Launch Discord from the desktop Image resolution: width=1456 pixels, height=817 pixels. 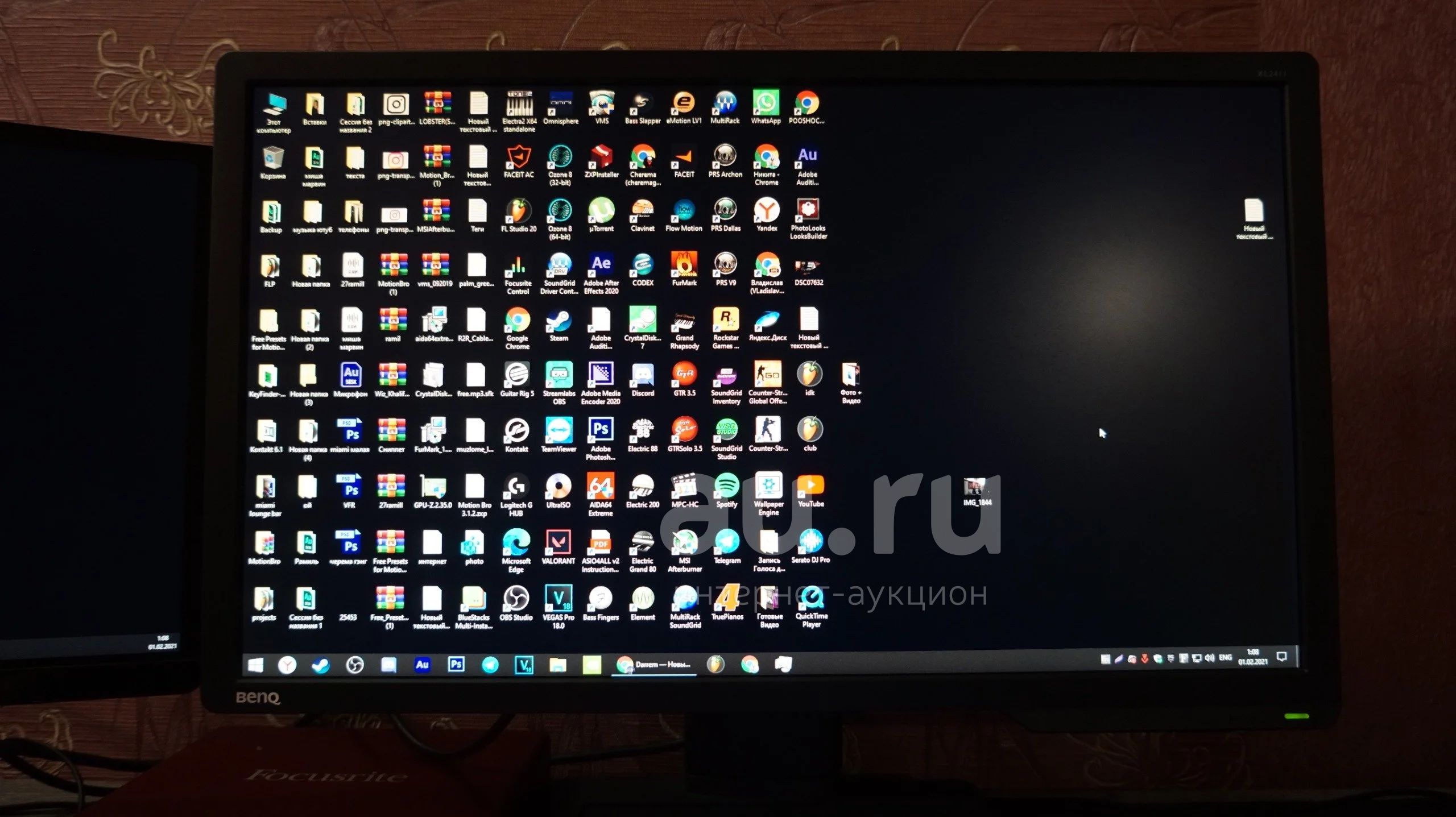click(x=643, y=379)
